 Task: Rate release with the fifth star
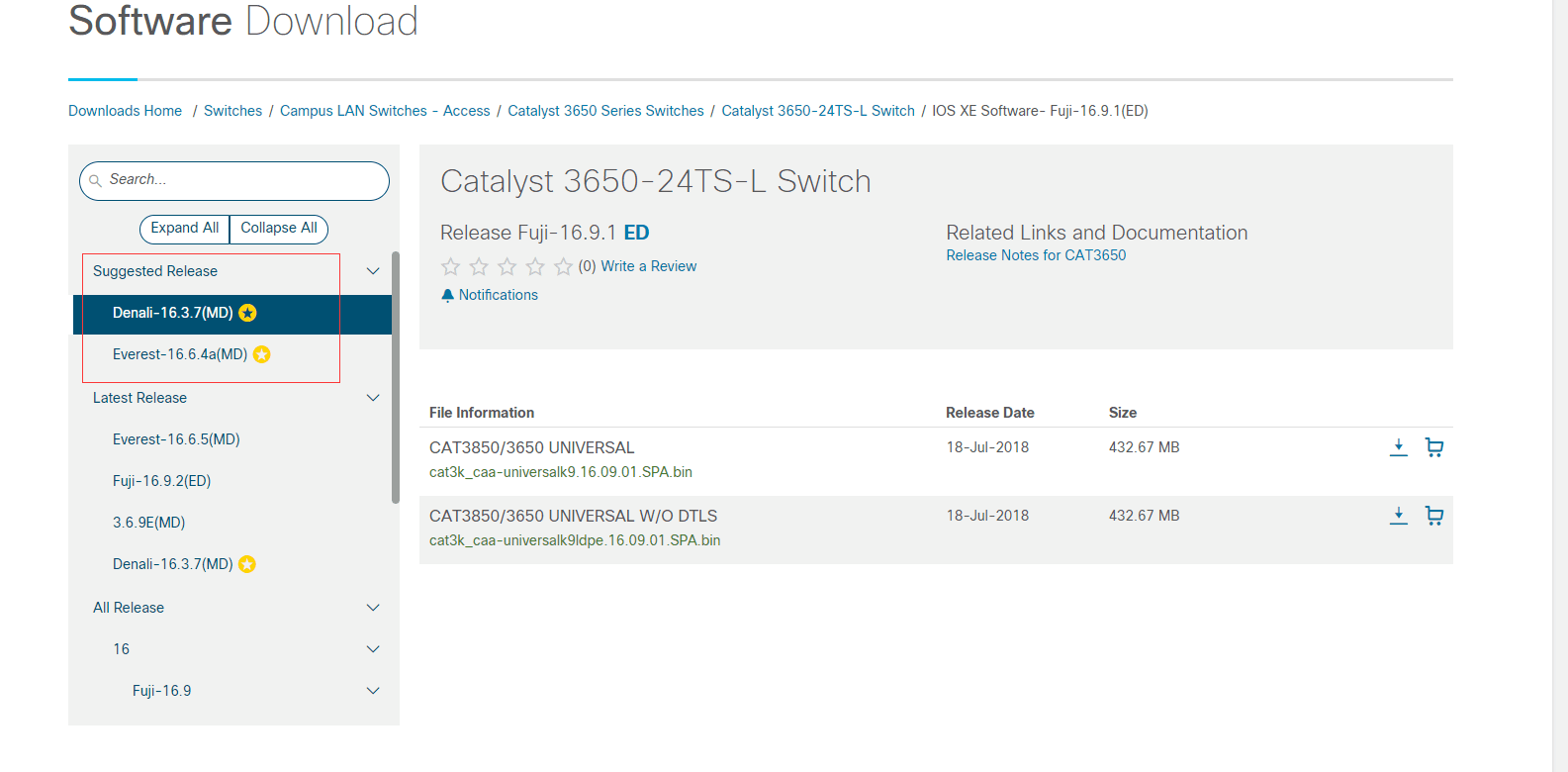[564, 266]
